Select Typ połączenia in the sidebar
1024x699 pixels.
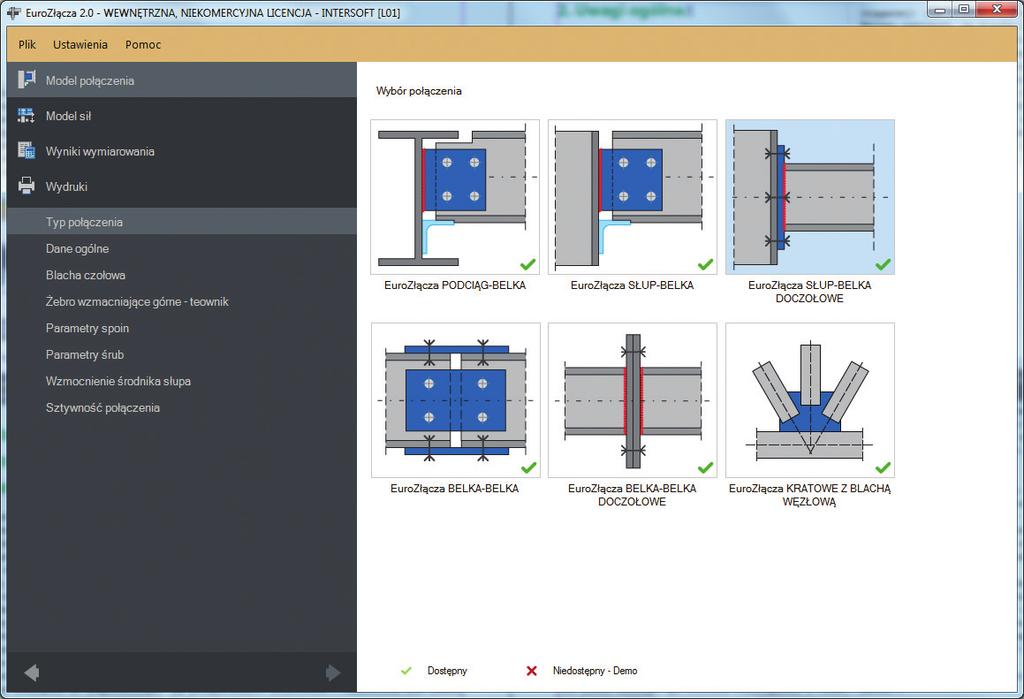[x=182, y=221]
